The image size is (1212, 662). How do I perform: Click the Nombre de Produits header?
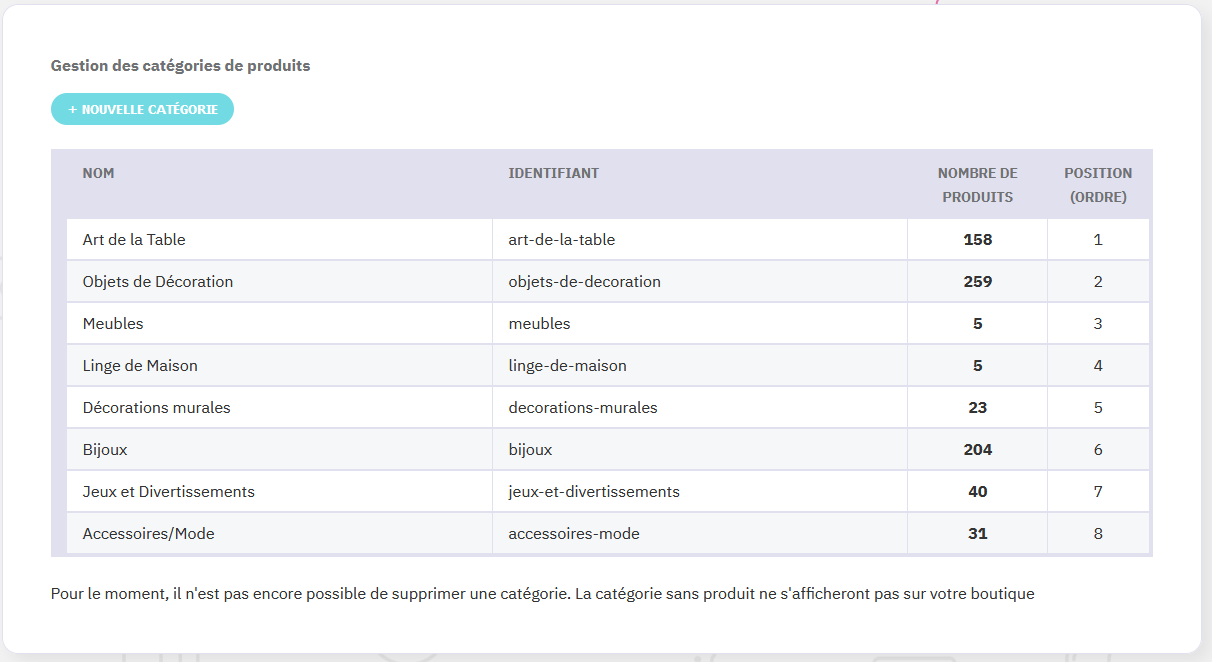[x=977, y=185]
